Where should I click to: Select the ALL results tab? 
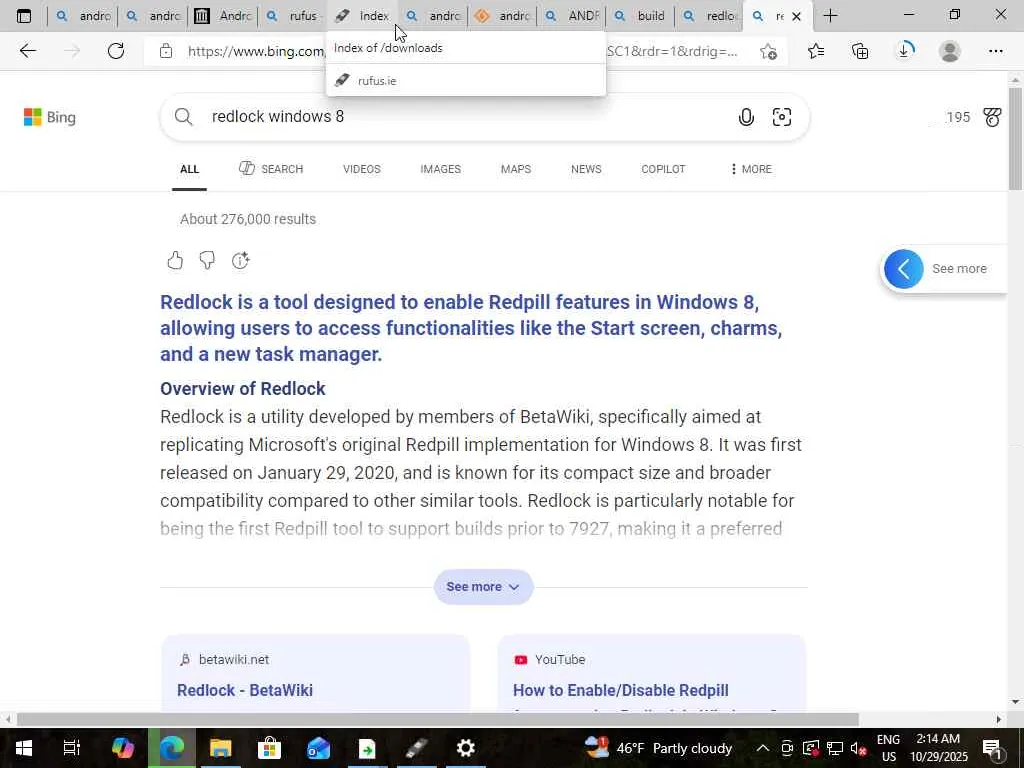(x=189, y=169)
